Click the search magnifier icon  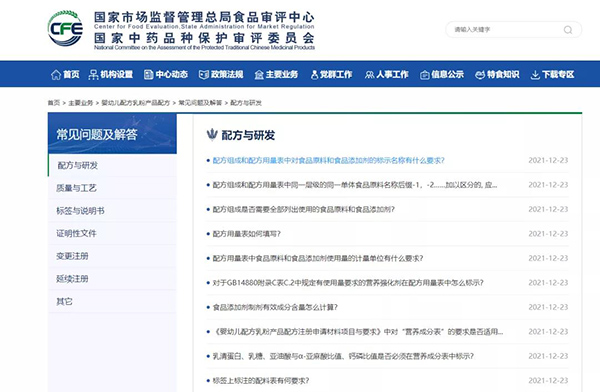pos(568,30)
